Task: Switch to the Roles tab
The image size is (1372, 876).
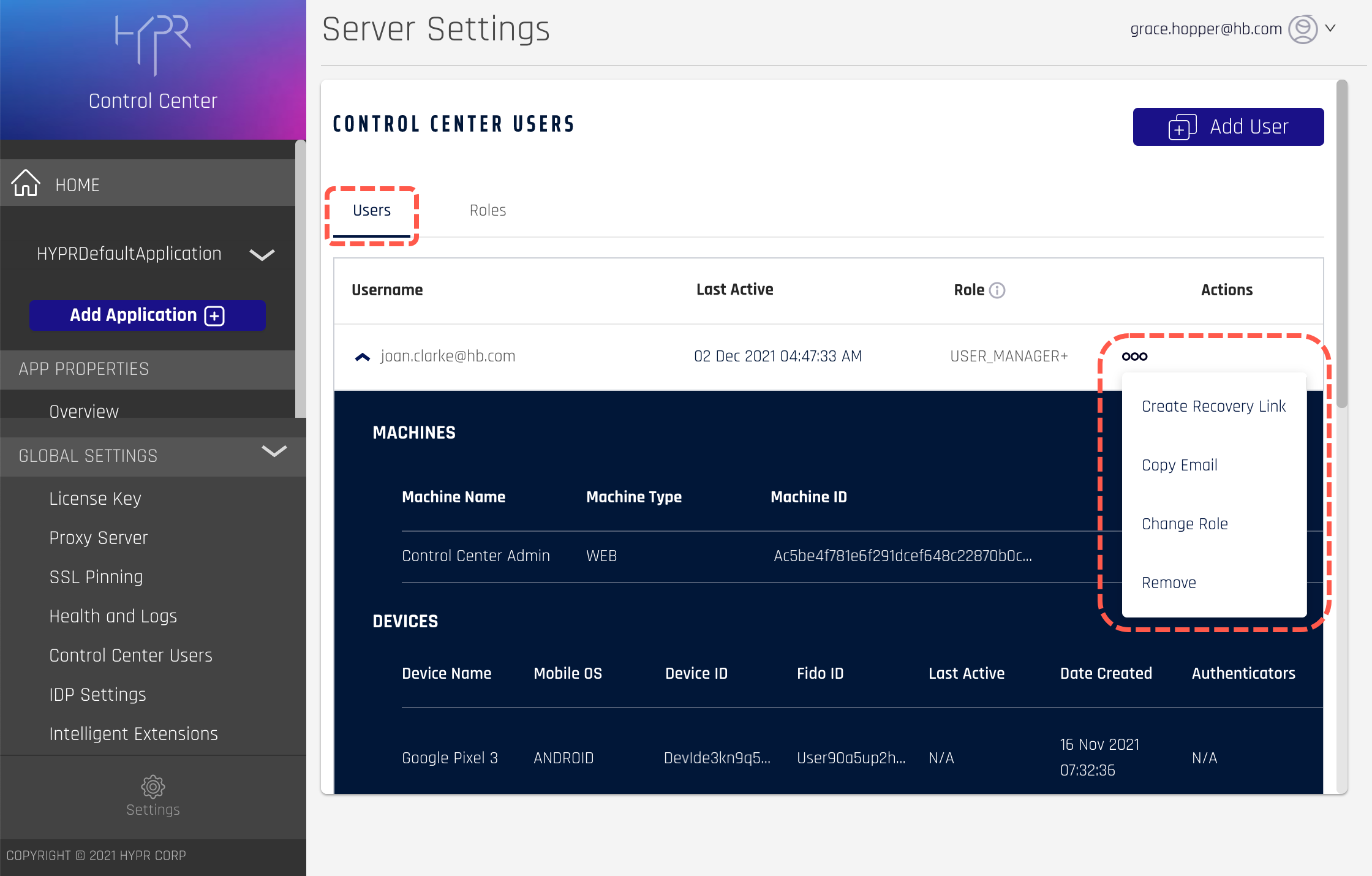Action: pyautogui.click(x=488, y=210)
